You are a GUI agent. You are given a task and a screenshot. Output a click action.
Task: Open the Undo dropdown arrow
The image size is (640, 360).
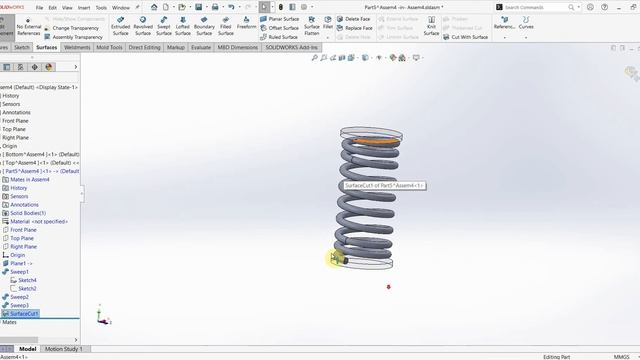click(239, 7)
